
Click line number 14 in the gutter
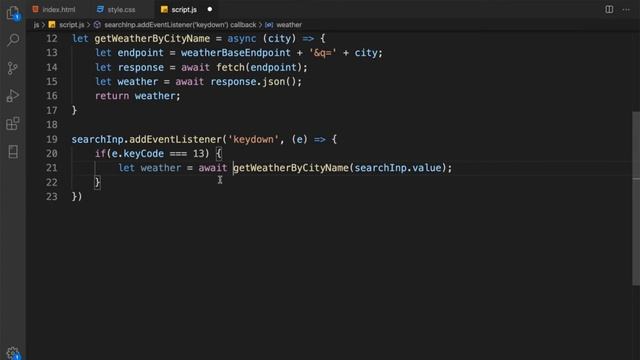[52, 67]
